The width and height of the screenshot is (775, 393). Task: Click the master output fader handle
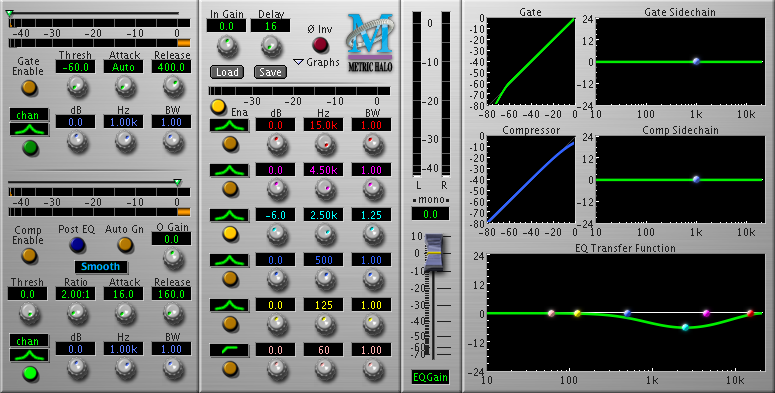434,252
